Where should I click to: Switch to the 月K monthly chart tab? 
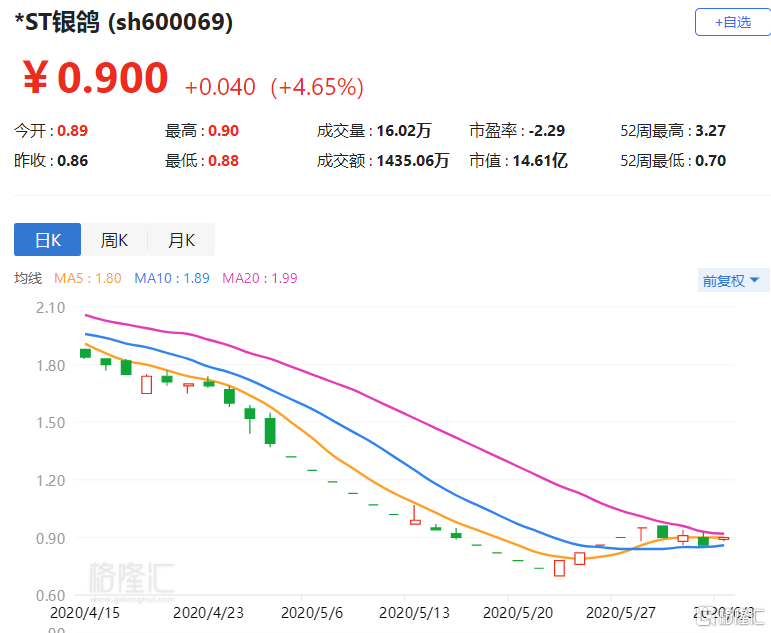coord(181,240)
